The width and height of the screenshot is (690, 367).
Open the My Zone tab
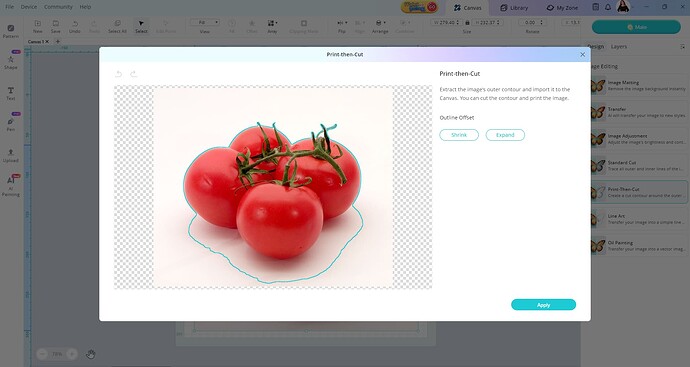(x=562, y=7)
